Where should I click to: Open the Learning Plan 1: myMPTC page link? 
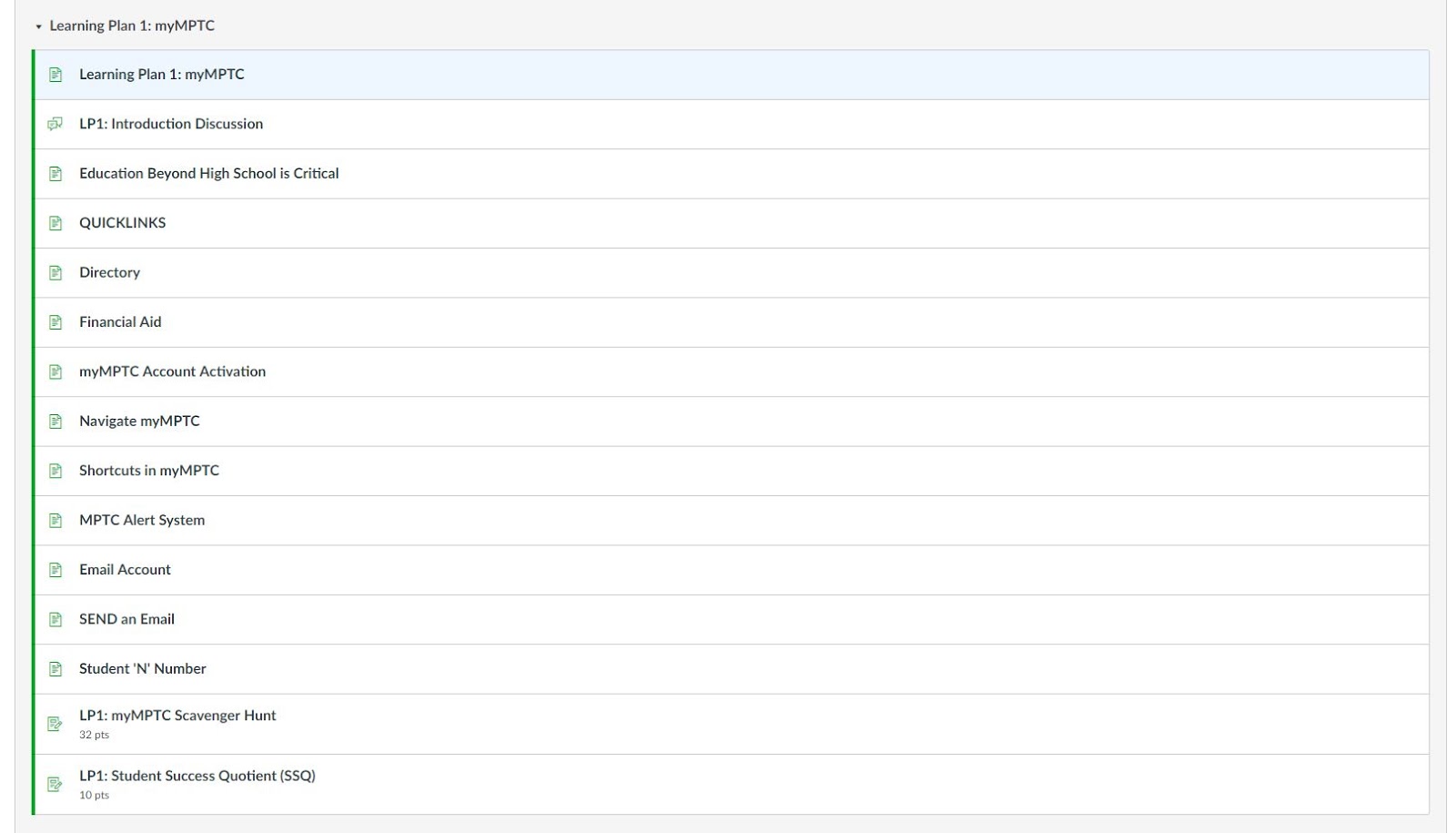click(161, 75)
